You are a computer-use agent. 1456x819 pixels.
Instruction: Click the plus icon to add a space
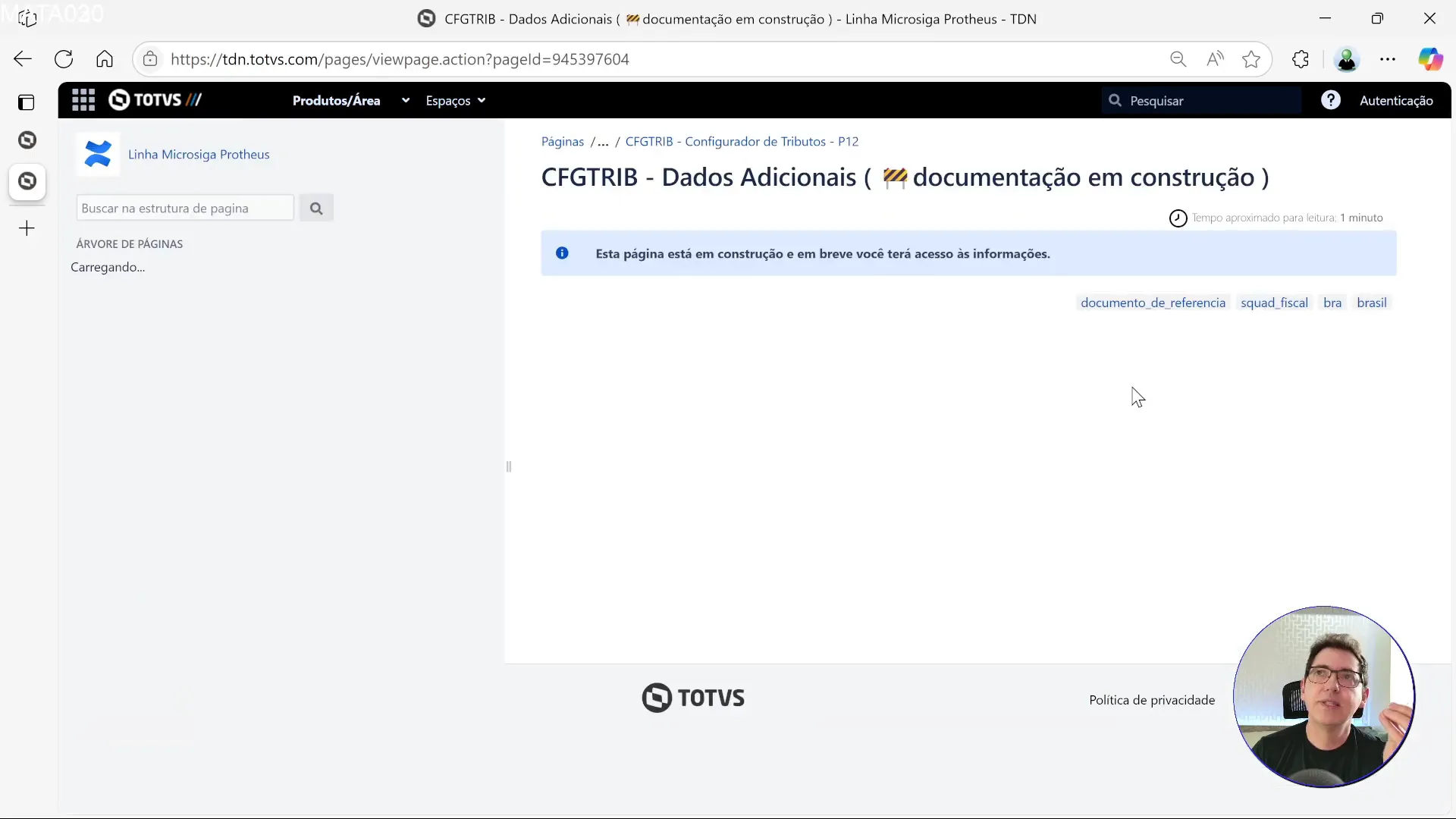[27, 227]
